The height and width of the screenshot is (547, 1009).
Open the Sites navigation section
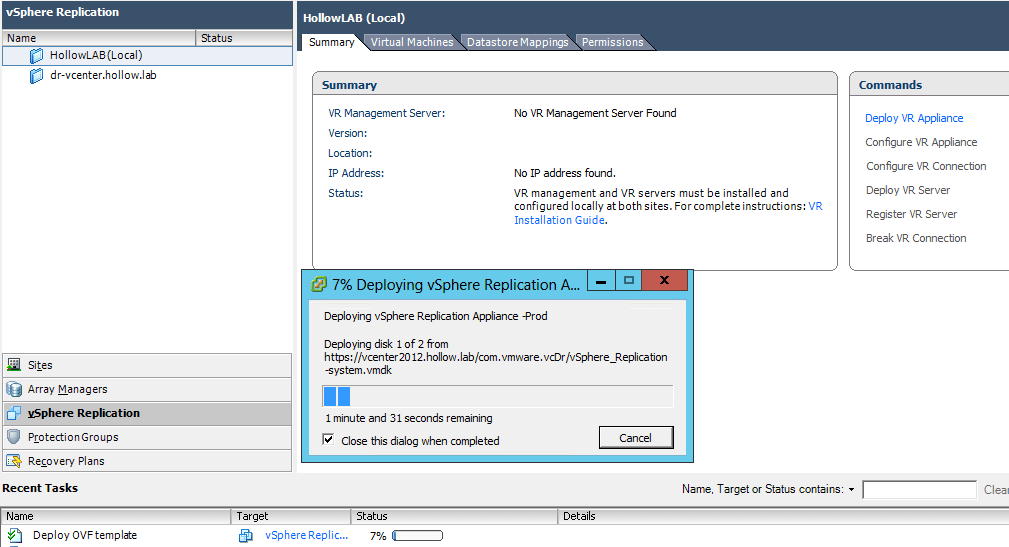[x=147, y=365]
